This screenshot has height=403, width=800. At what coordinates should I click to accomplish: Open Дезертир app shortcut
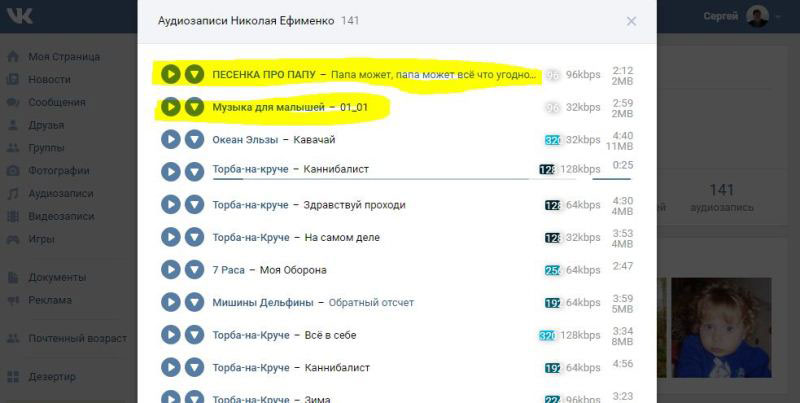[52, 376]
